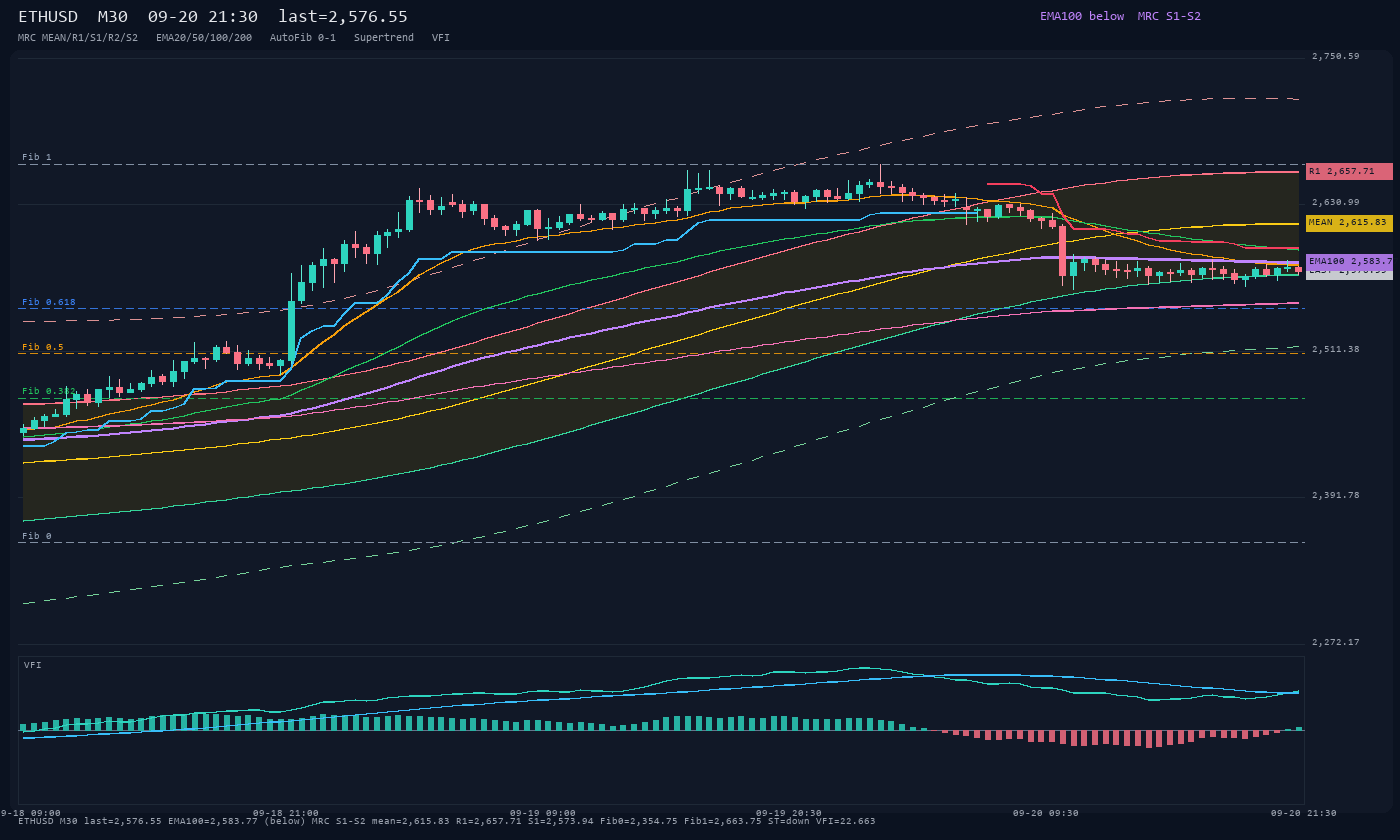Image resolution: width=1400 pixels, height=840 pixels.
Task: Click the ETHUSD symbol in the title
Action: pyautogui.click(x=48, y=16)
